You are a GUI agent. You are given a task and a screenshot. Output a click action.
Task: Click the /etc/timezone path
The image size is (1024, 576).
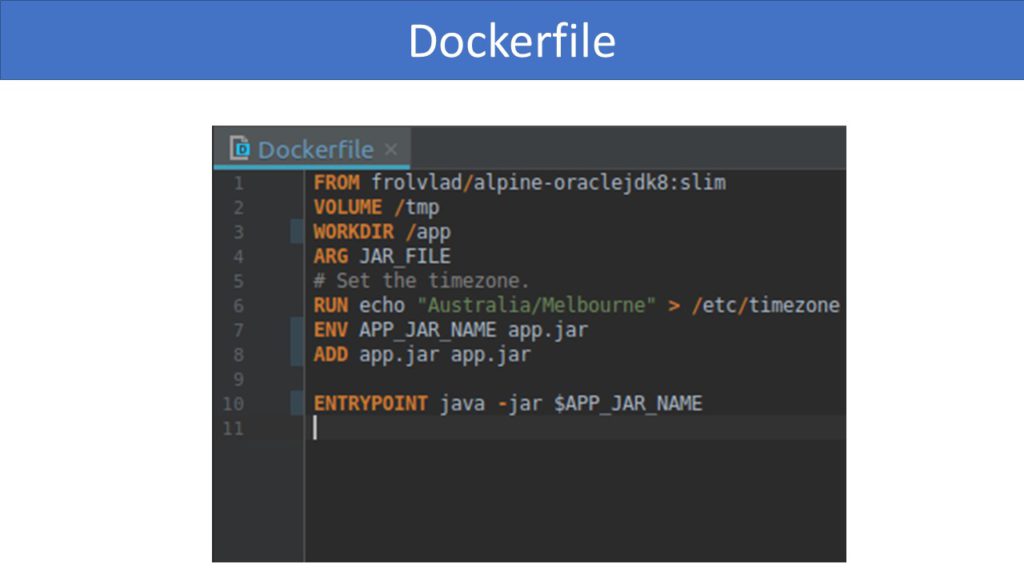765,305
